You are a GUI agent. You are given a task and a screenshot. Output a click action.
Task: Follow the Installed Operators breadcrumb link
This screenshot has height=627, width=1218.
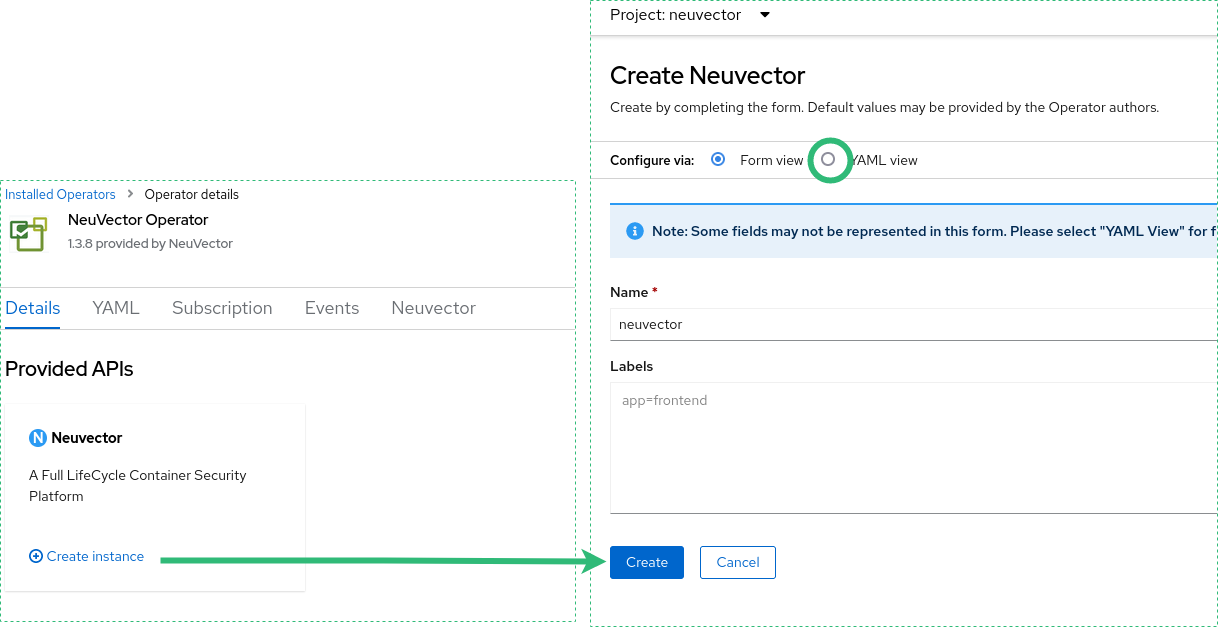[60, 194]
